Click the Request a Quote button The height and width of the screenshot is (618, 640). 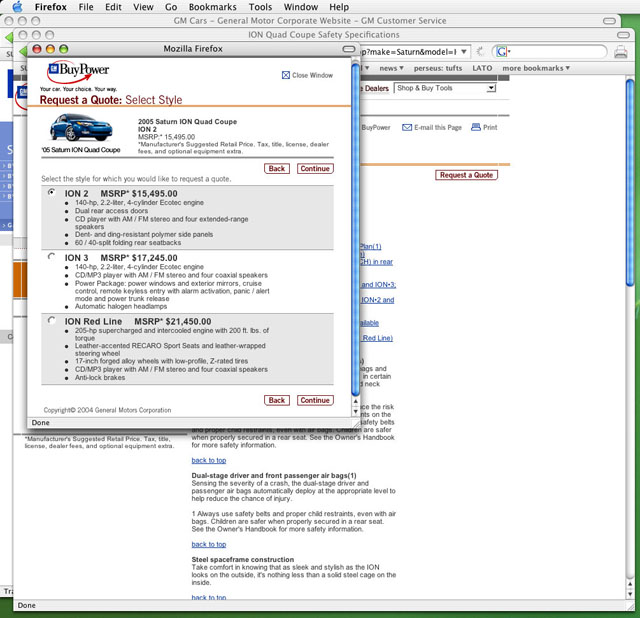466,175
